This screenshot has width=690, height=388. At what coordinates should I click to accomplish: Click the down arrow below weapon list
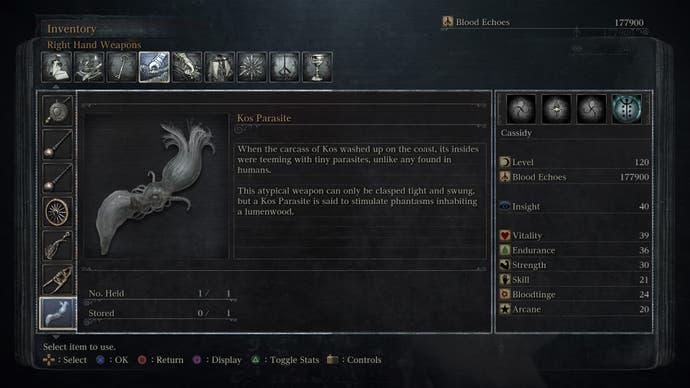pyautogui.click(x=56, y=337)
